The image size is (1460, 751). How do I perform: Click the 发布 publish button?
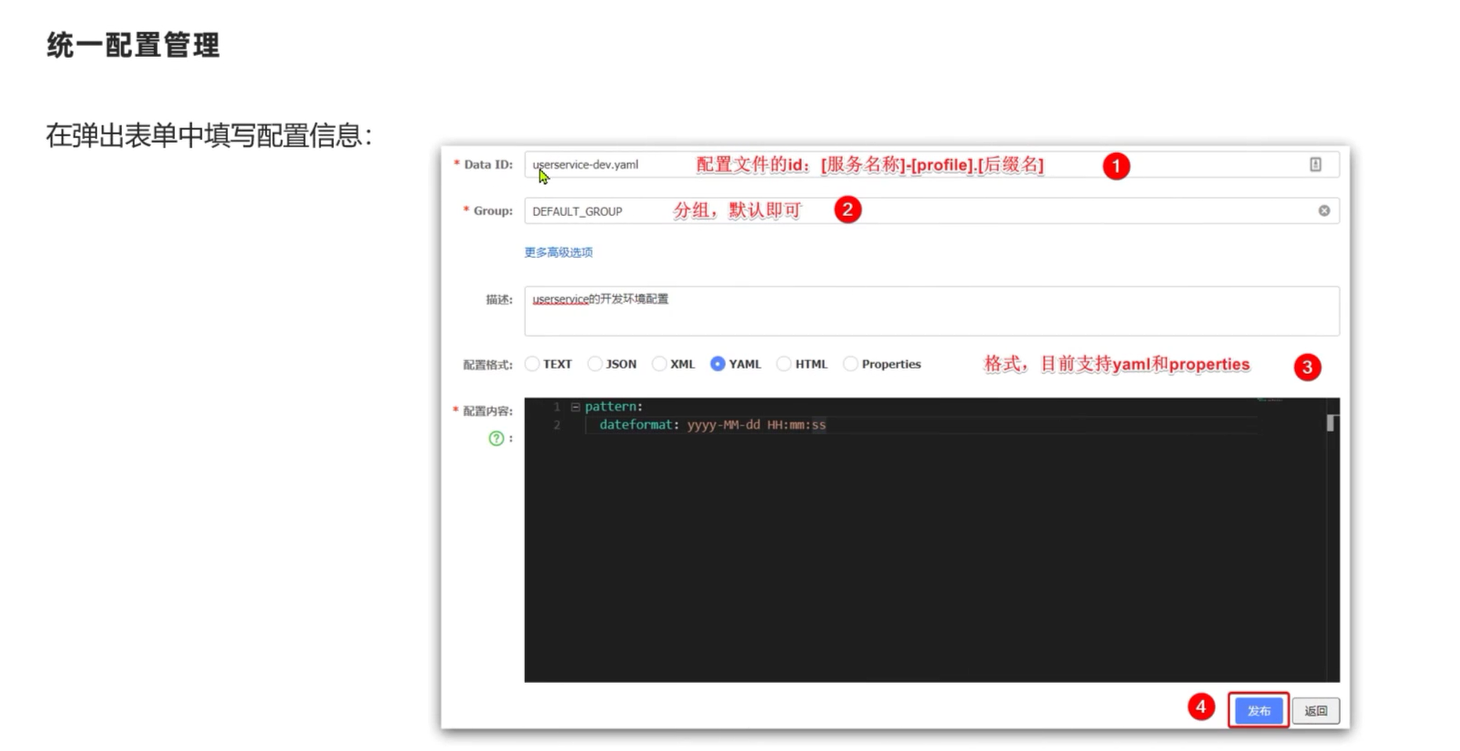(1258, 710)
